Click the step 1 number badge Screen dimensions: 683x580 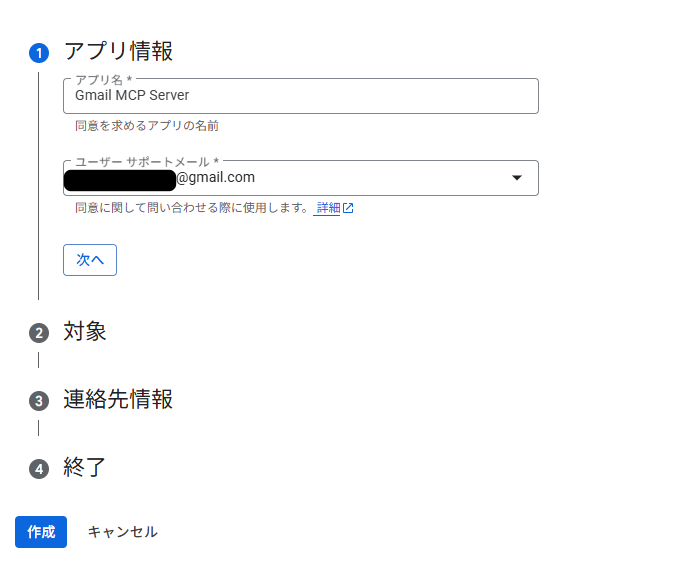click(39, 53)
